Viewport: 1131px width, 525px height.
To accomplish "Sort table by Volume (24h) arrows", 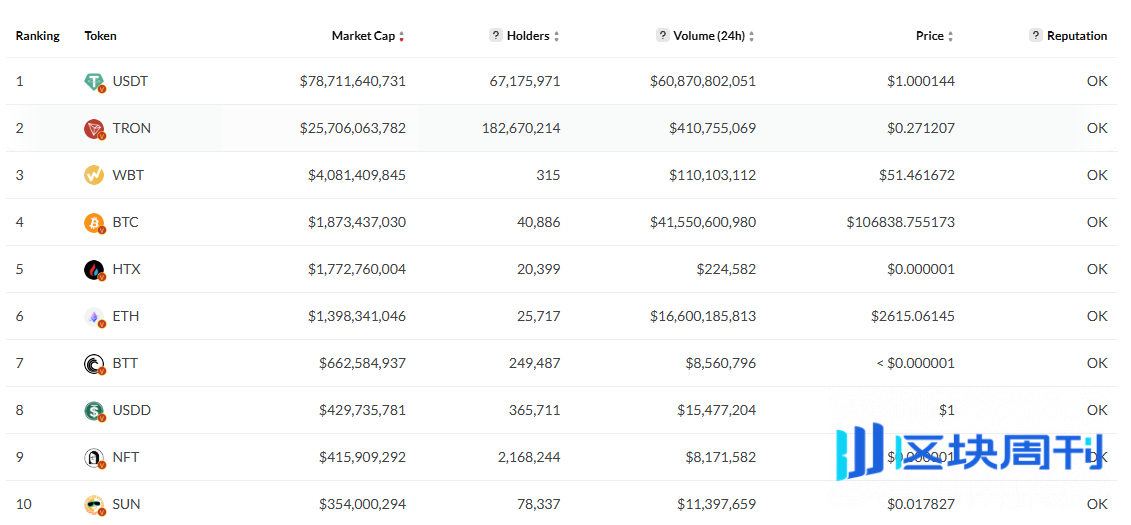I will (752, 36).
